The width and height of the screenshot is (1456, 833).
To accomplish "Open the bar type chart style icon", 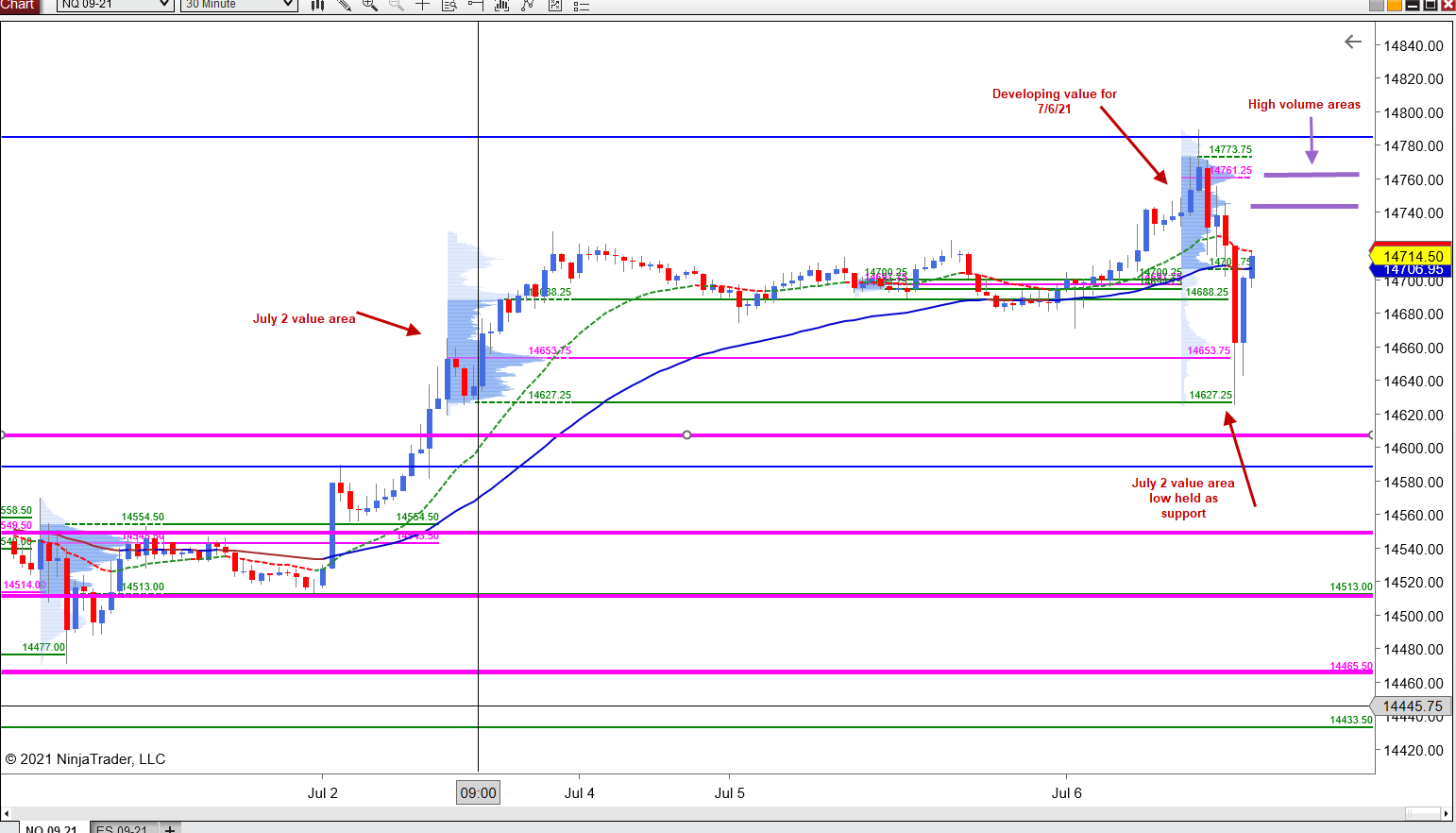I will point(318,5).
